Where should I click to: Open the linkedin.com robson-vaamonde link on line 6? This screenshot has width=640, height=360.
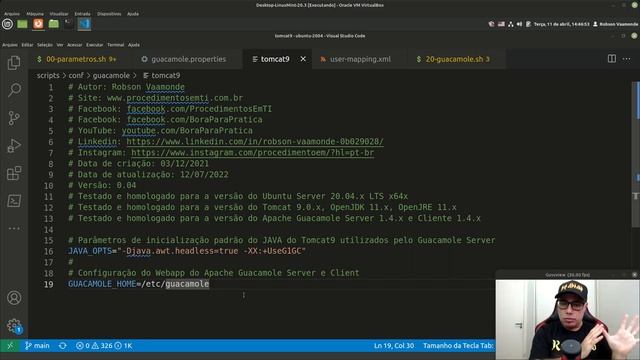255,142
